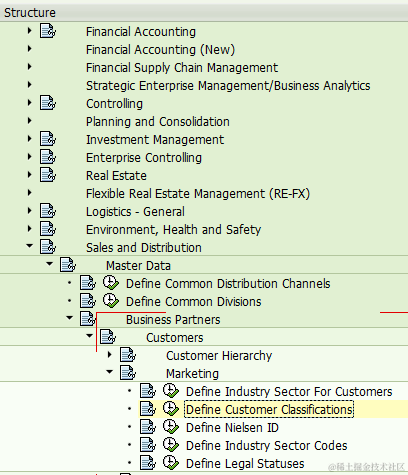Viewport: 408px width, 475px height.
Task: Select Define Customer Classifications entry
Action: tap(269, 410)
